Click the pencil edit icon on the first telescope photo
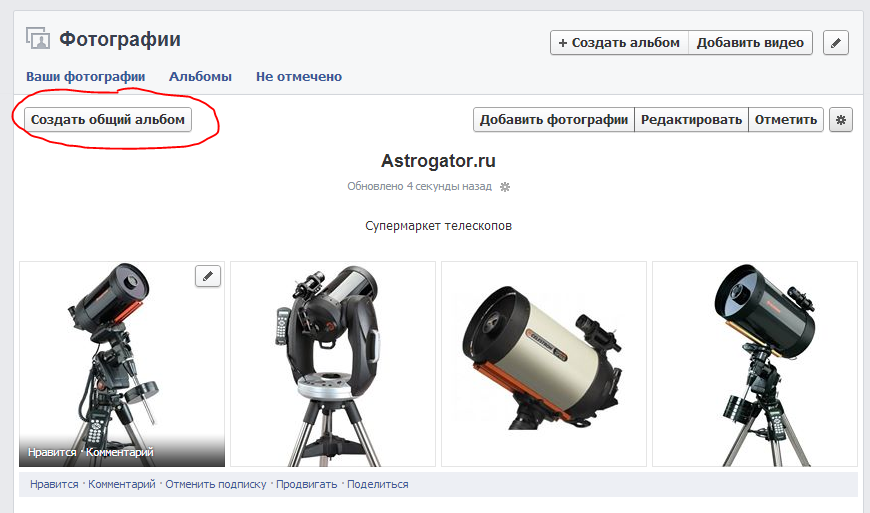Image resolution: width=870 pixels, height=513 pixels. coord(208,276)
